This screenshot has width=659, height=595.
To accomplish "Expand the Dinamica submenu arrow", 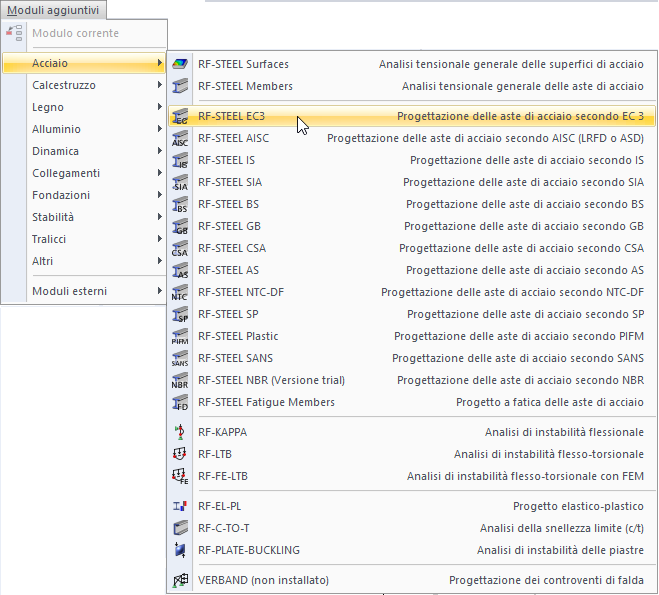I will pyautogui.click(x=159, y=151).
